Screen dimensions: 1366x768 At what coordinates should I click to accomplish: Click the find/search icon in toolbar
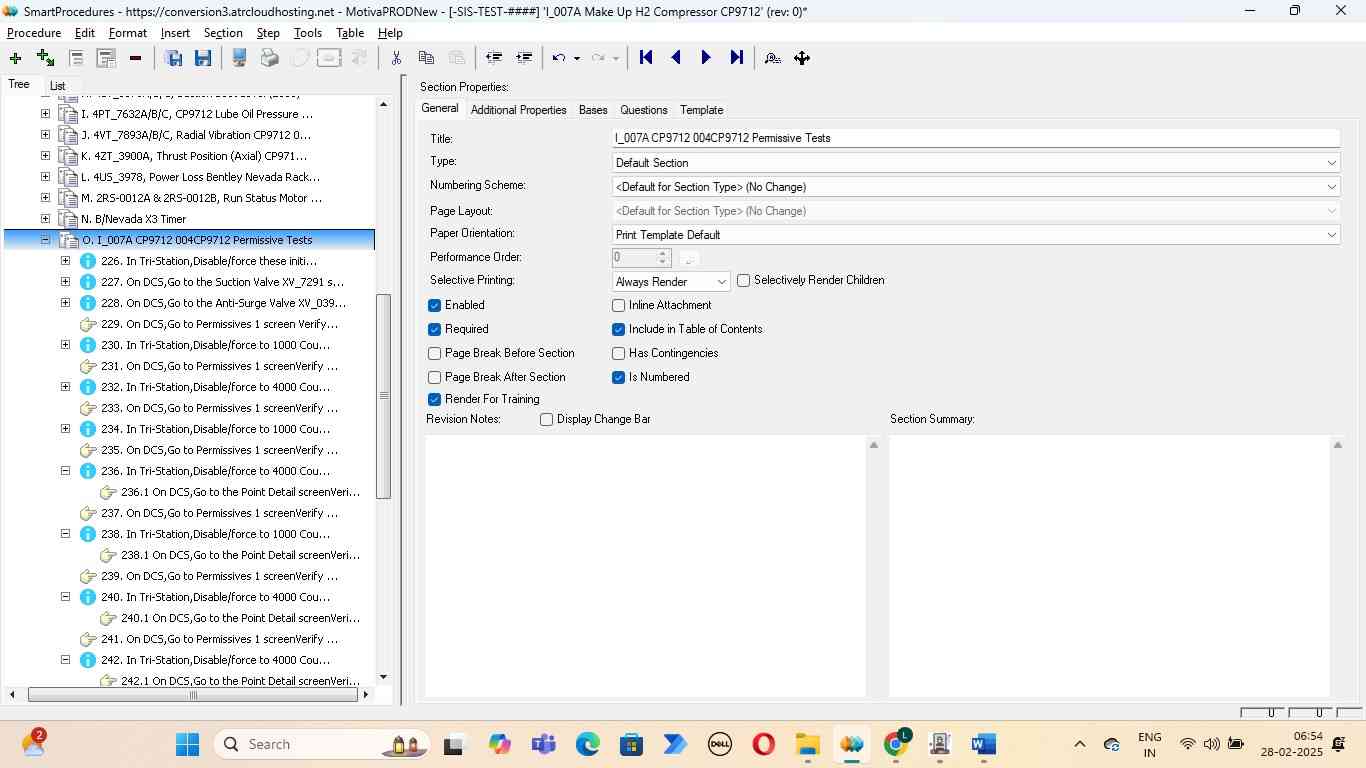tap(772, 58)
